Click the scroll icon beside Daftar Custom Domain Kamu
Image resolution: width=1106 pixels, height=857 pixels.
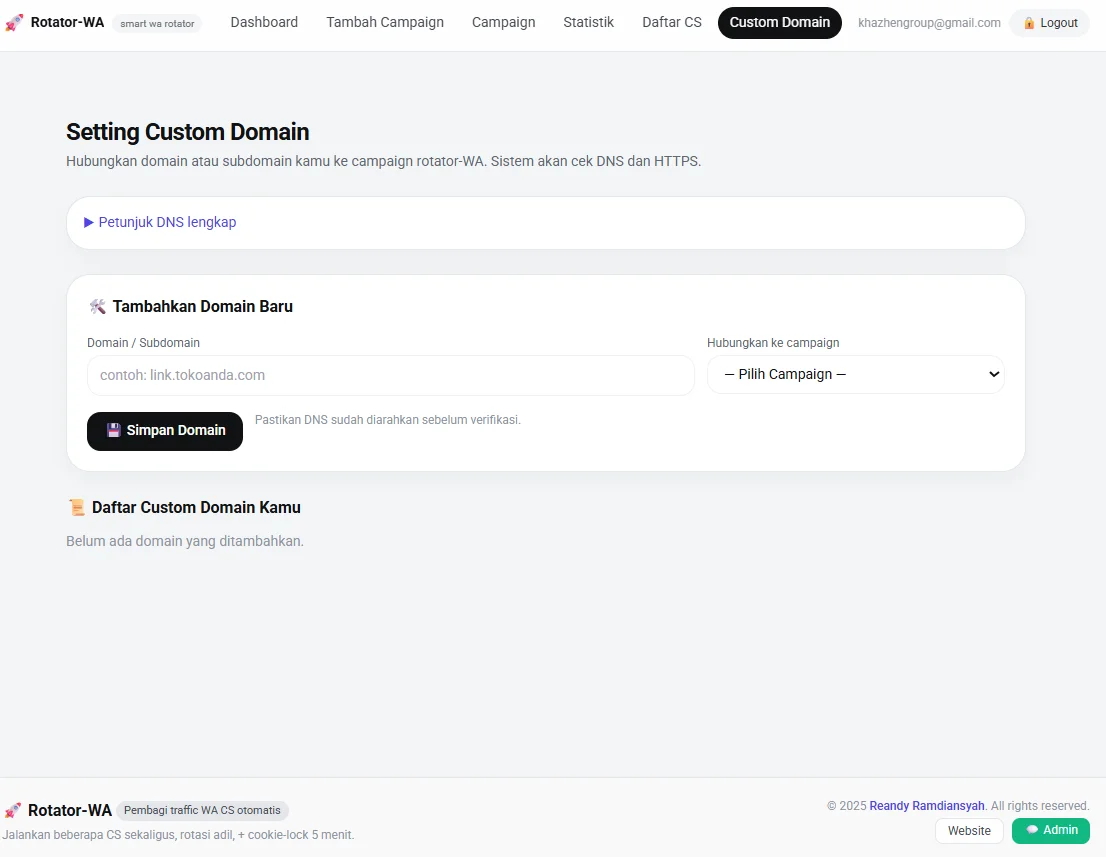(x=76, y=507)
